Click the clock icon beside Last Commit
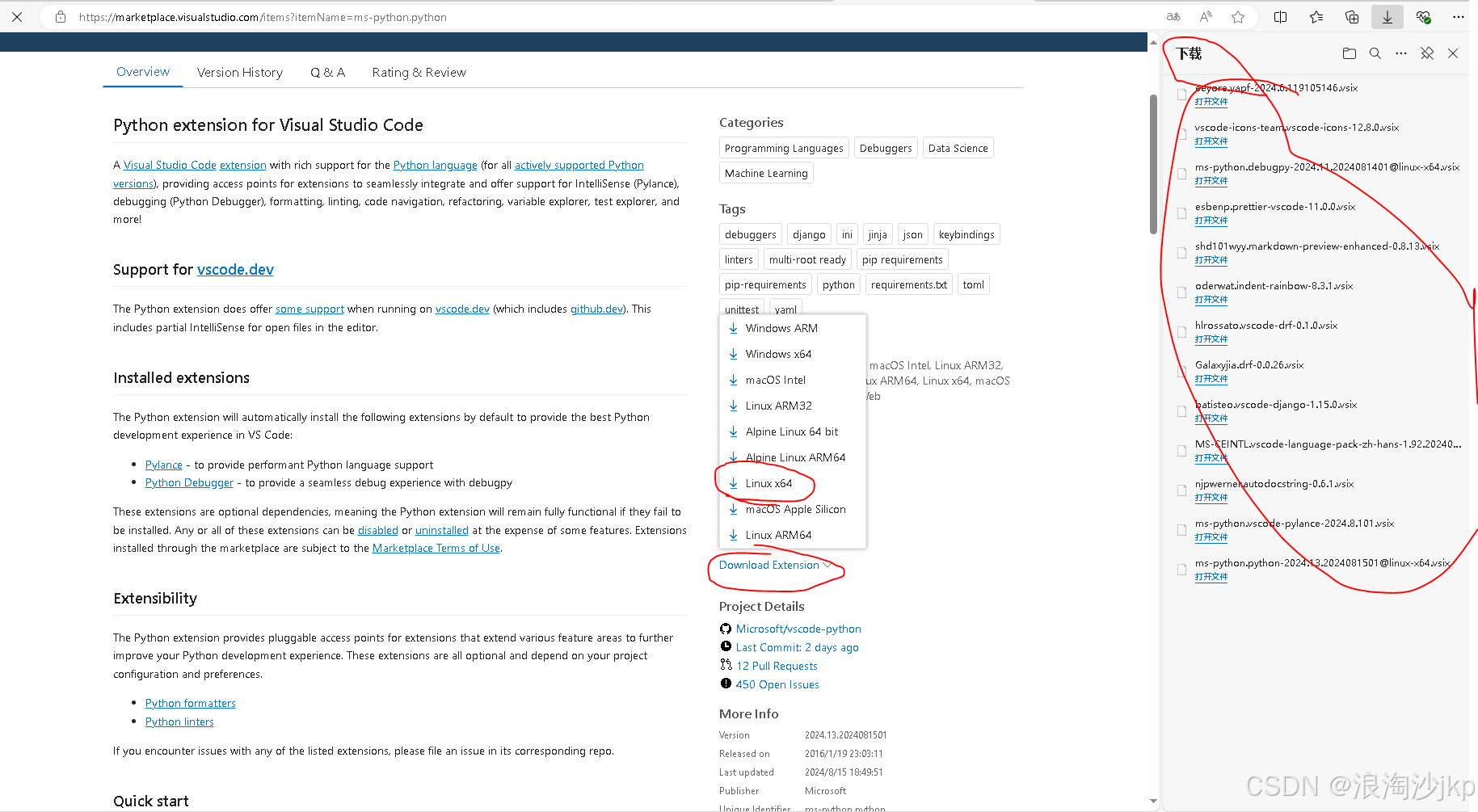The image size is (1478, 812). coord(726,646)
